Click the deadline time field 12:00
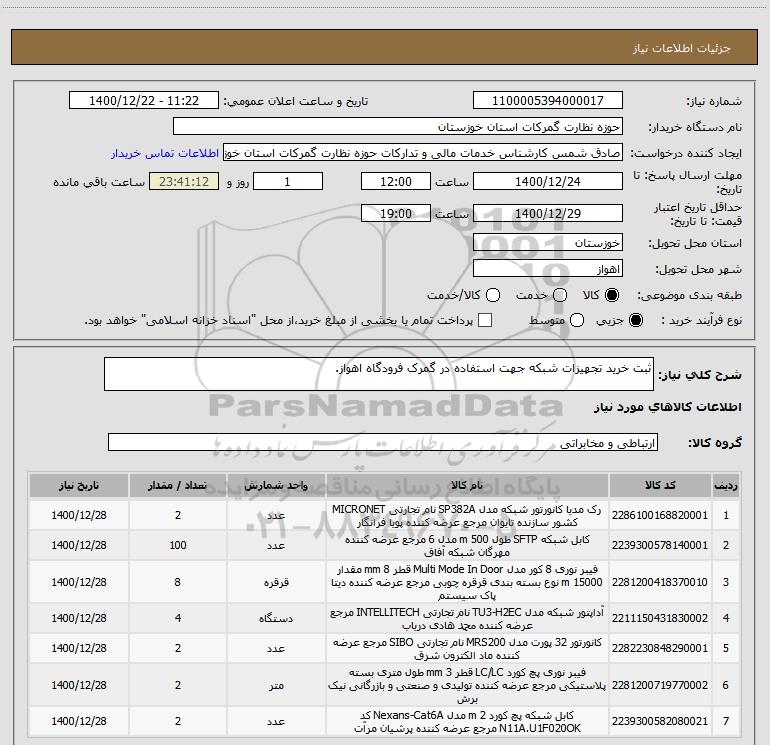This screenshot has height=745, width=770. click(396, 181)
